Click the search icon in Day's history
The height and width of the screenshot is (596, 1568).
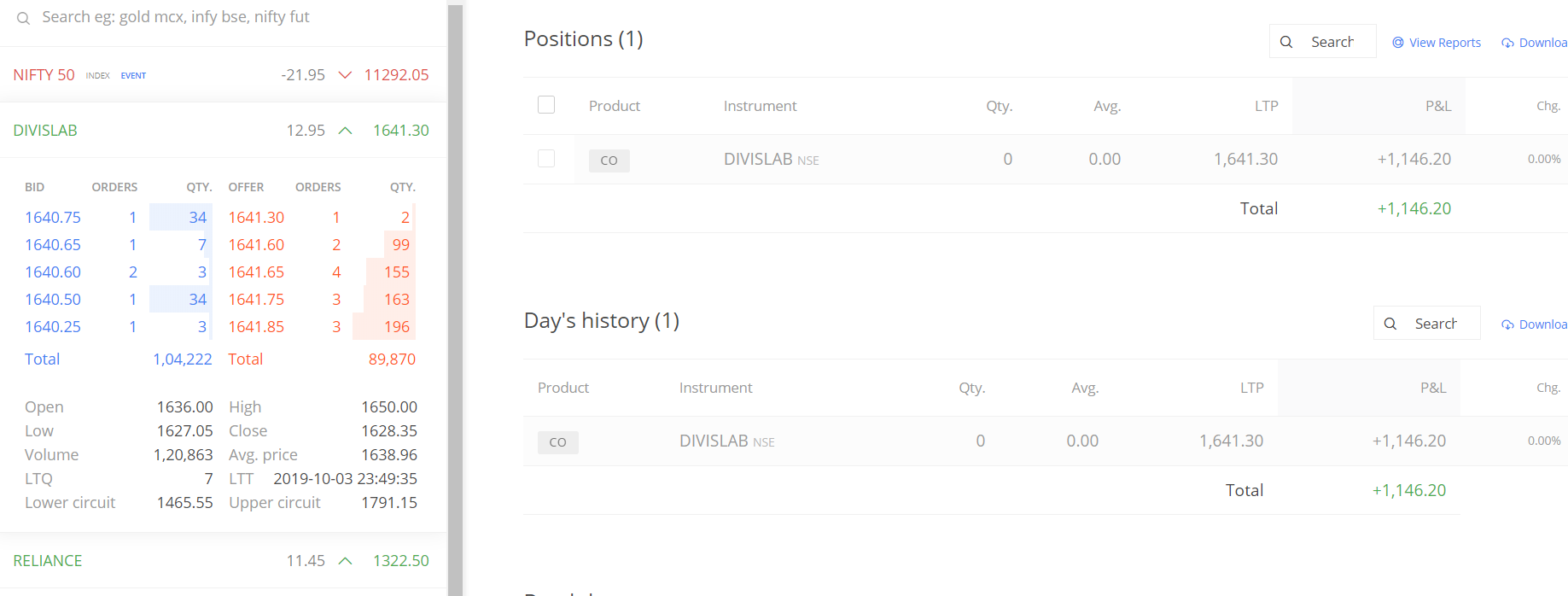[x=1390, y=324]
